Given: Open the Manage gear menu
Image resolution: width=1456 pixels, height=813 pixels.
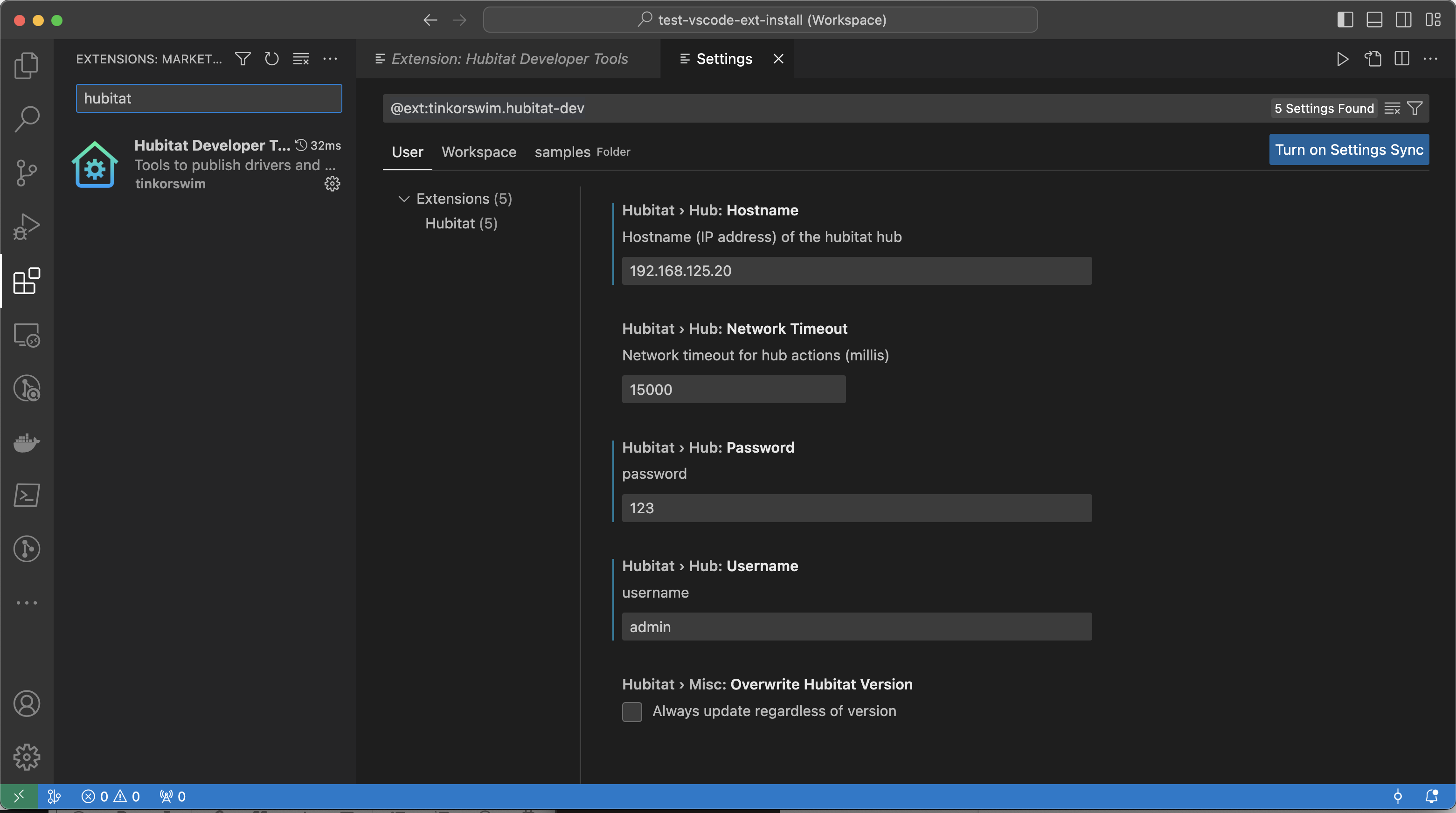Looking at the screenshot, I should (x=27, y=757).
